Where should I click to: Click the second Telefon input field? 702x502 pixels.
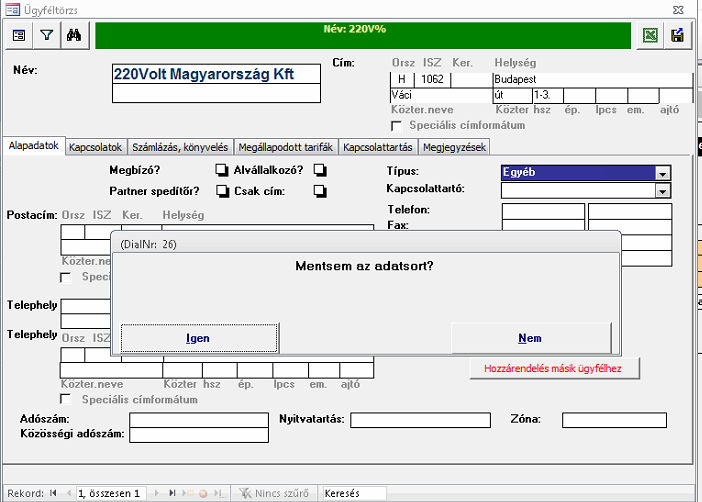[x=629, y=211]
